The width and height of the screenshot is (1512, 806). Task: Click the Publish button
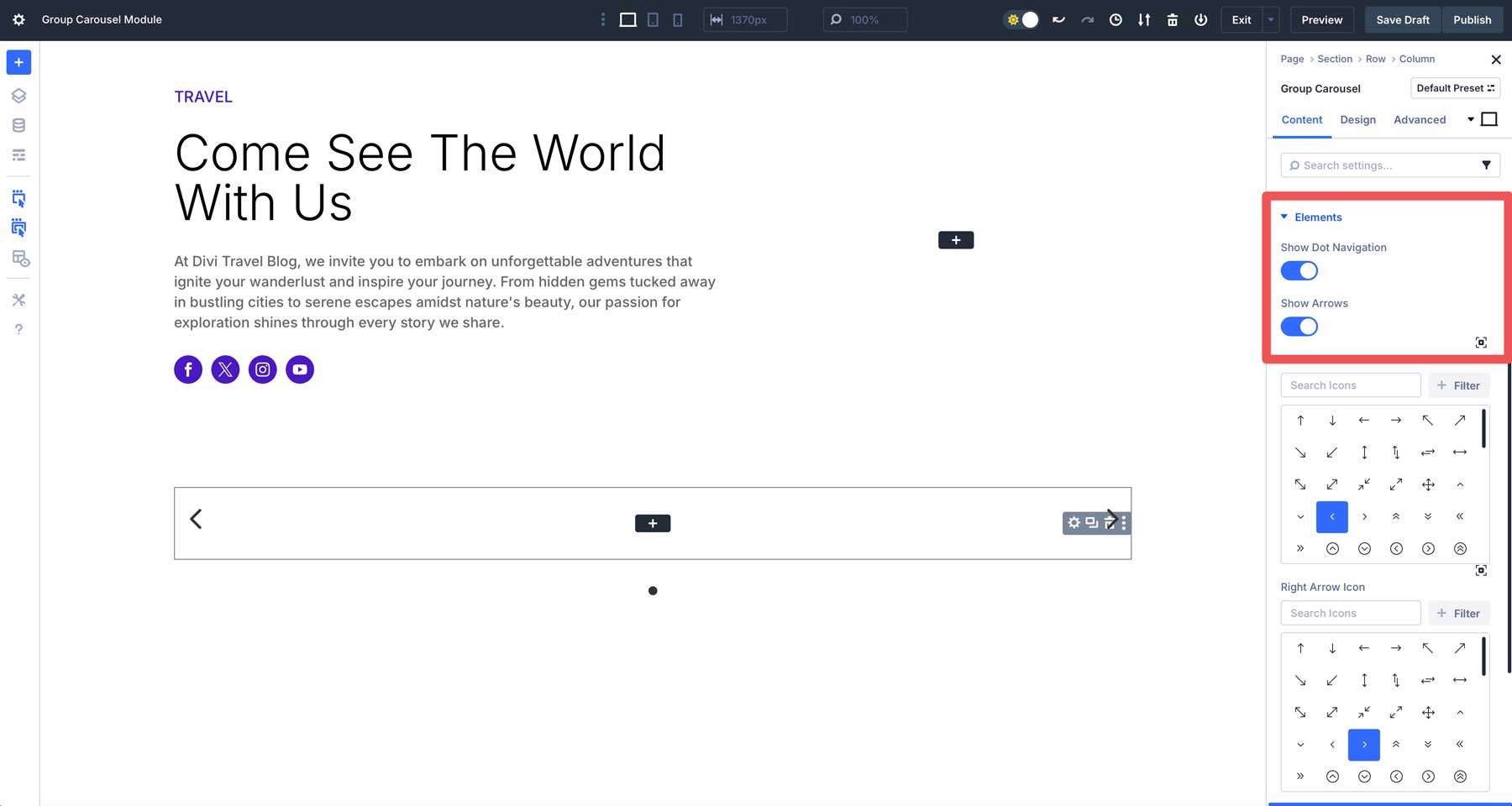point(1472,19)
